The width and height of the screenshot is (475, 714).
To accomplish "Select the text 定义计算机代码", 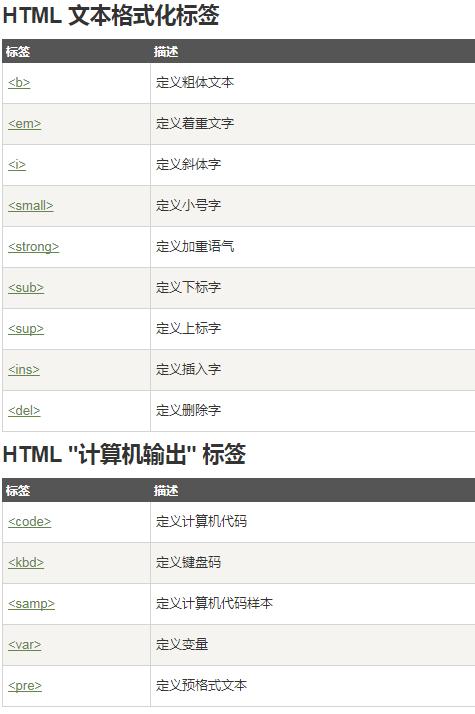I will point(201,521).
